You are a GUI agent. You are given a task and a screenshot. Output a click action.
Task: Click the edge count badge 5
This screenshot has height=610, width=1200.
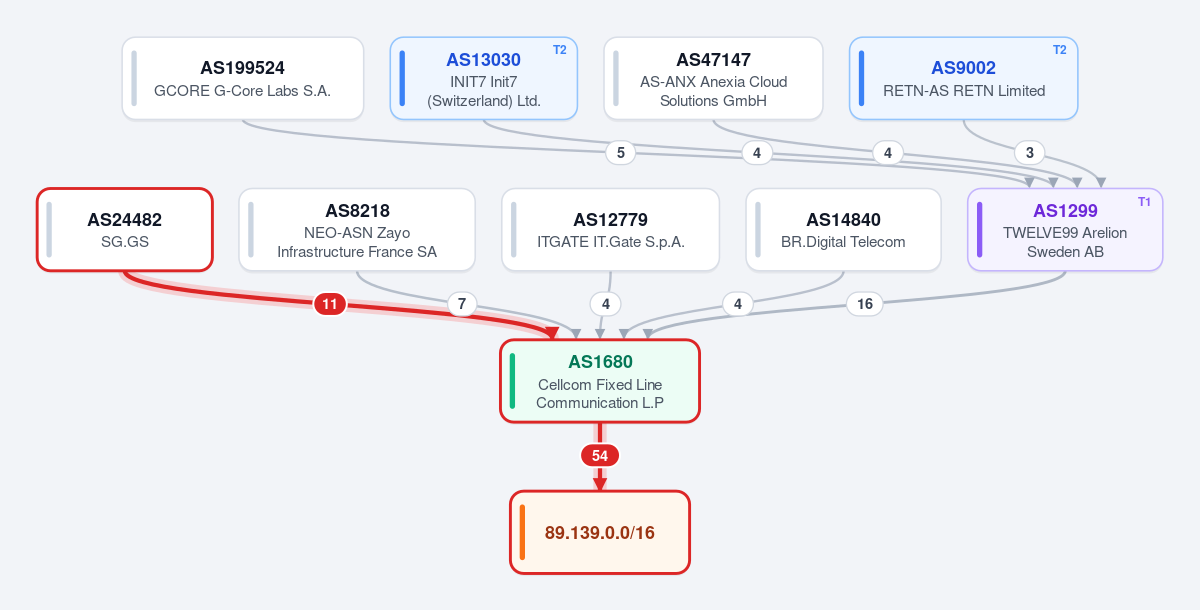coord(620,153)
